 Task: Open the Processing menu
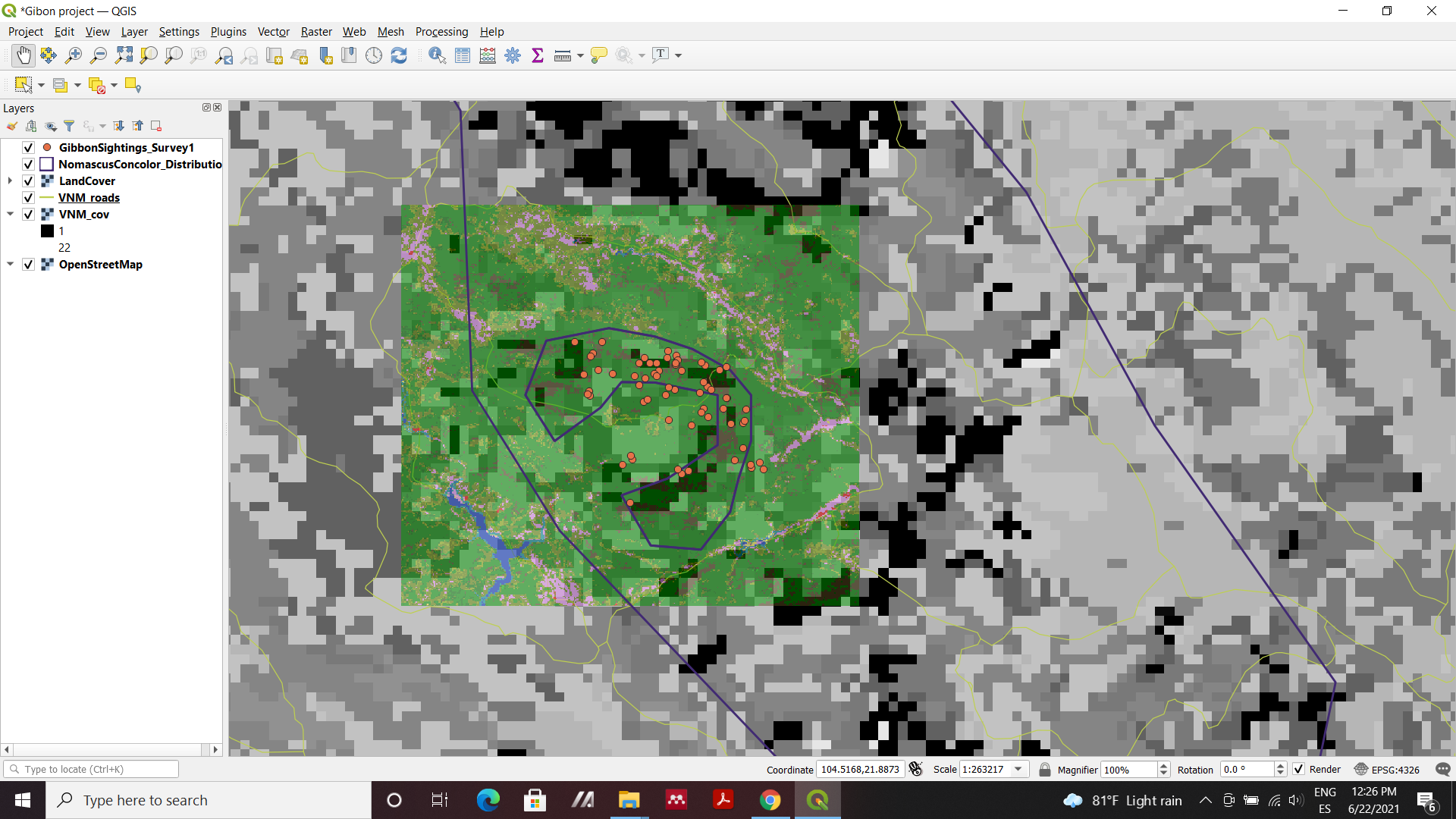441,32
